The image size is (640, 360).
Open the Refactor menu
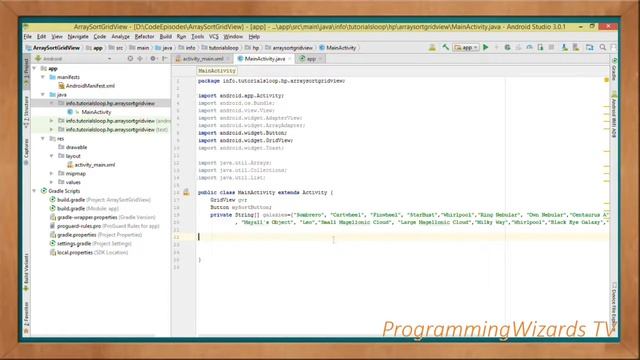[144, 37]
